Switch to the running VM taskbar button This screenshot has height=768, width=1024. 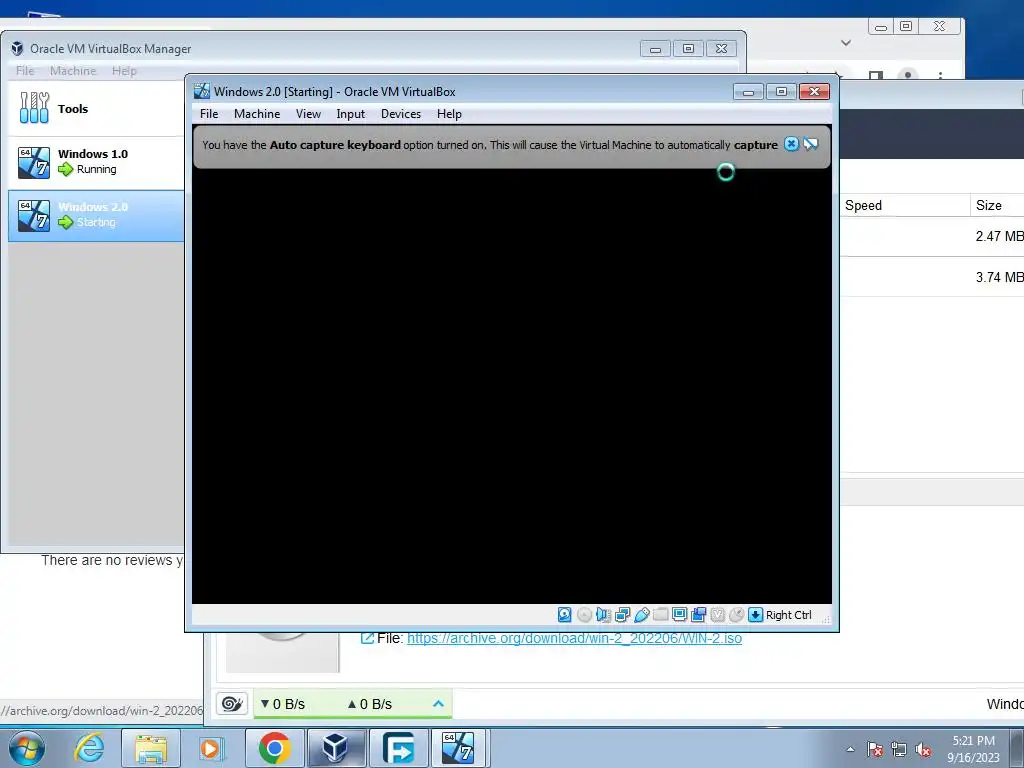click(459, 748)
